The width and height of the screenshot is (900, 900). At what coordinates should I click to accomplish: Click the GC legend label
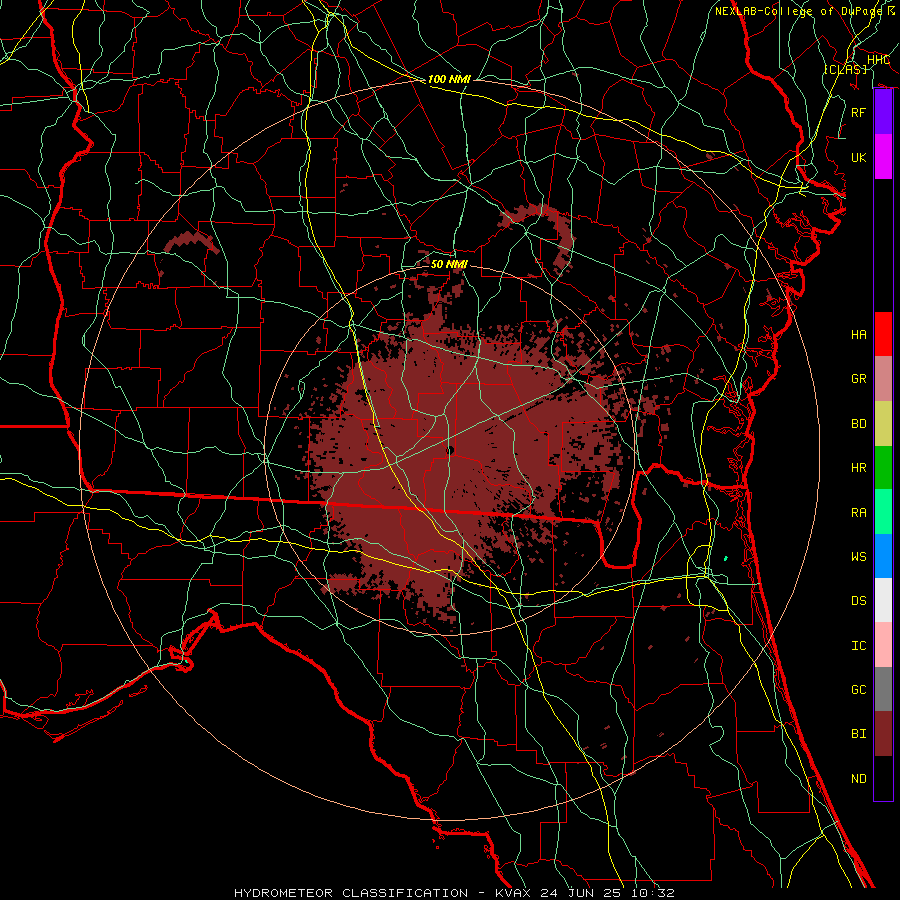point(858,690)
